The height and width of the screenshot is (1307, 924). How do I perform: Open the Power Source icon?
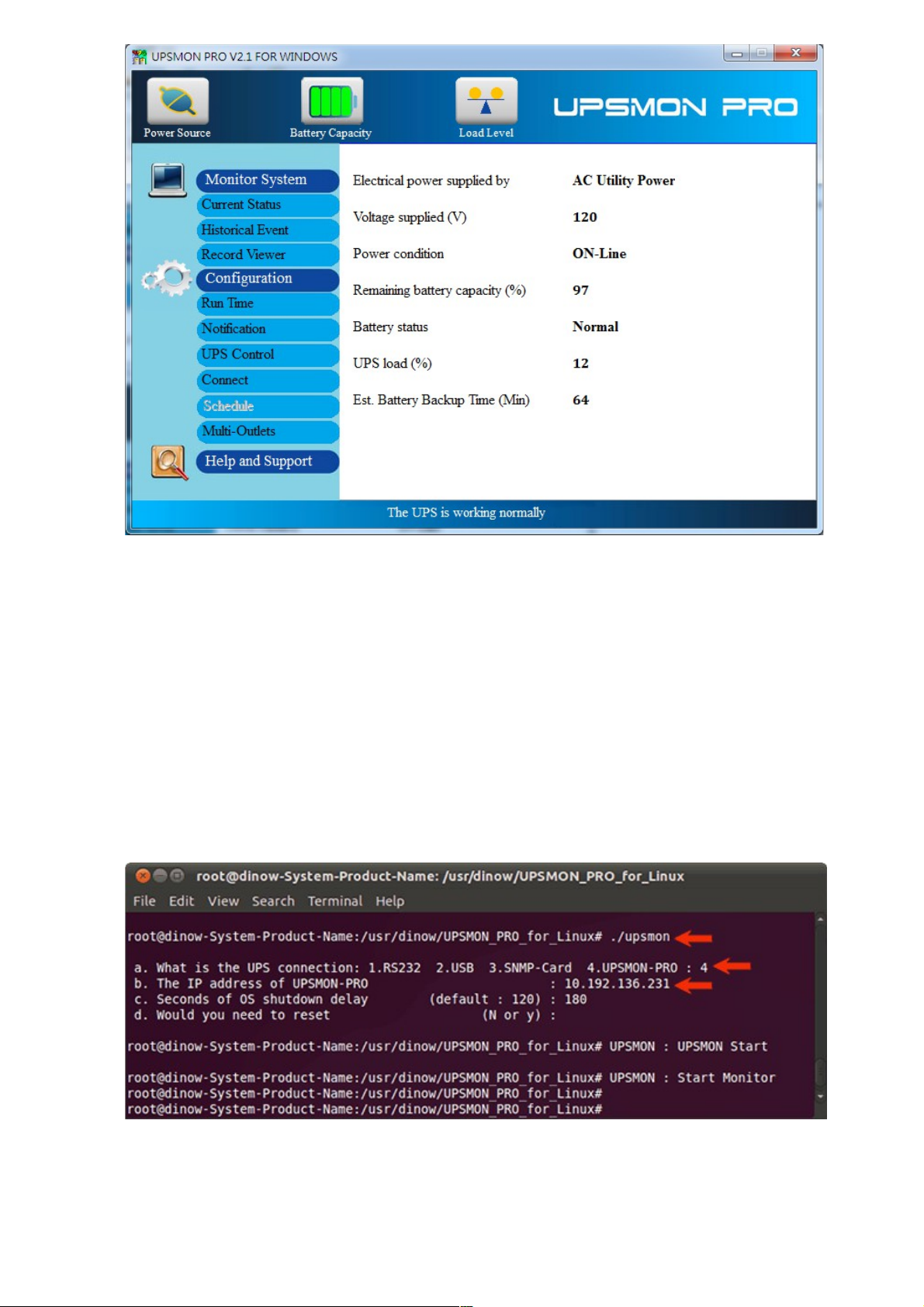tap(178, 101)
